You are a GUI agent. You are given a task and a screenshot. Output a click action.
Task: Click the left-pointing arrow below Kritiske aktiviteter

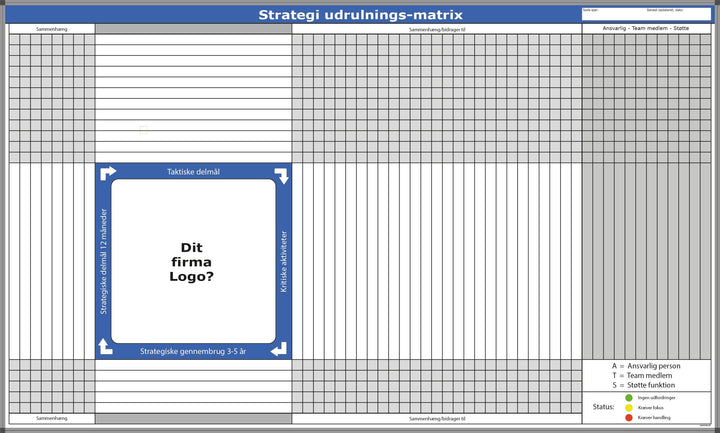tap(279, 349)
